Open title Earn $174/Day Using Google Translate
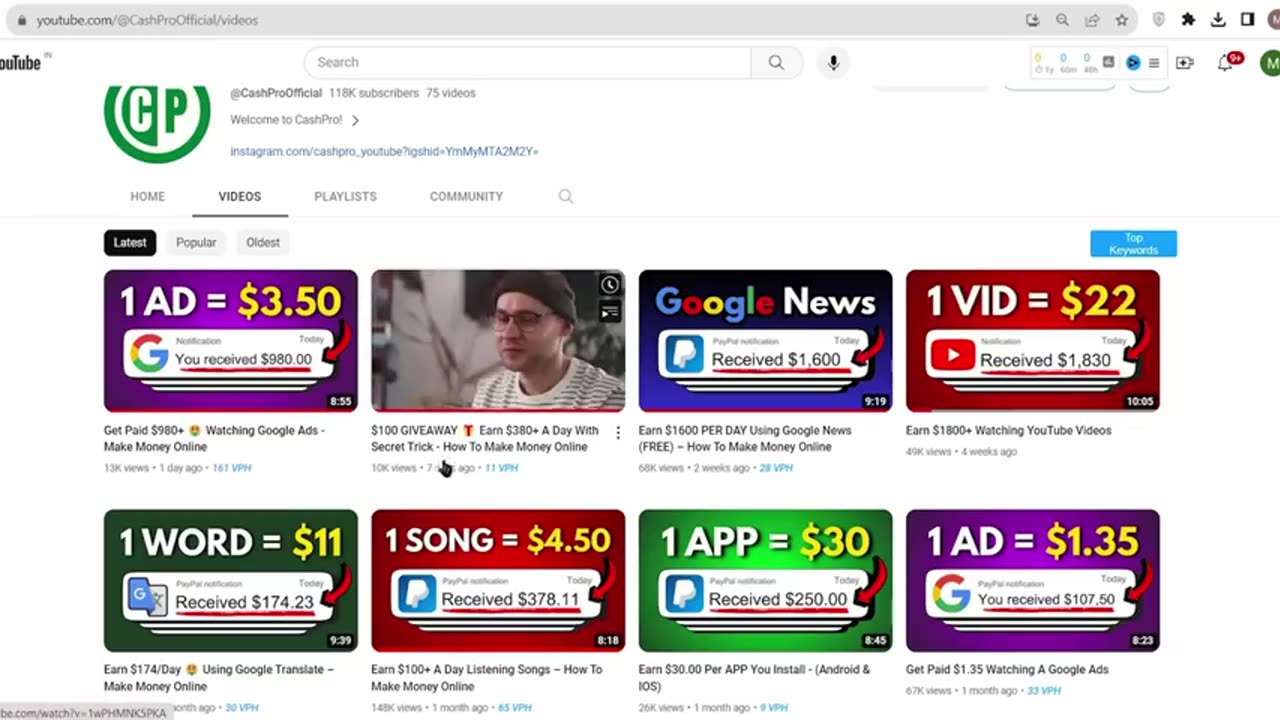This screenshot has height=720, width=1280. tap(219, 678)
